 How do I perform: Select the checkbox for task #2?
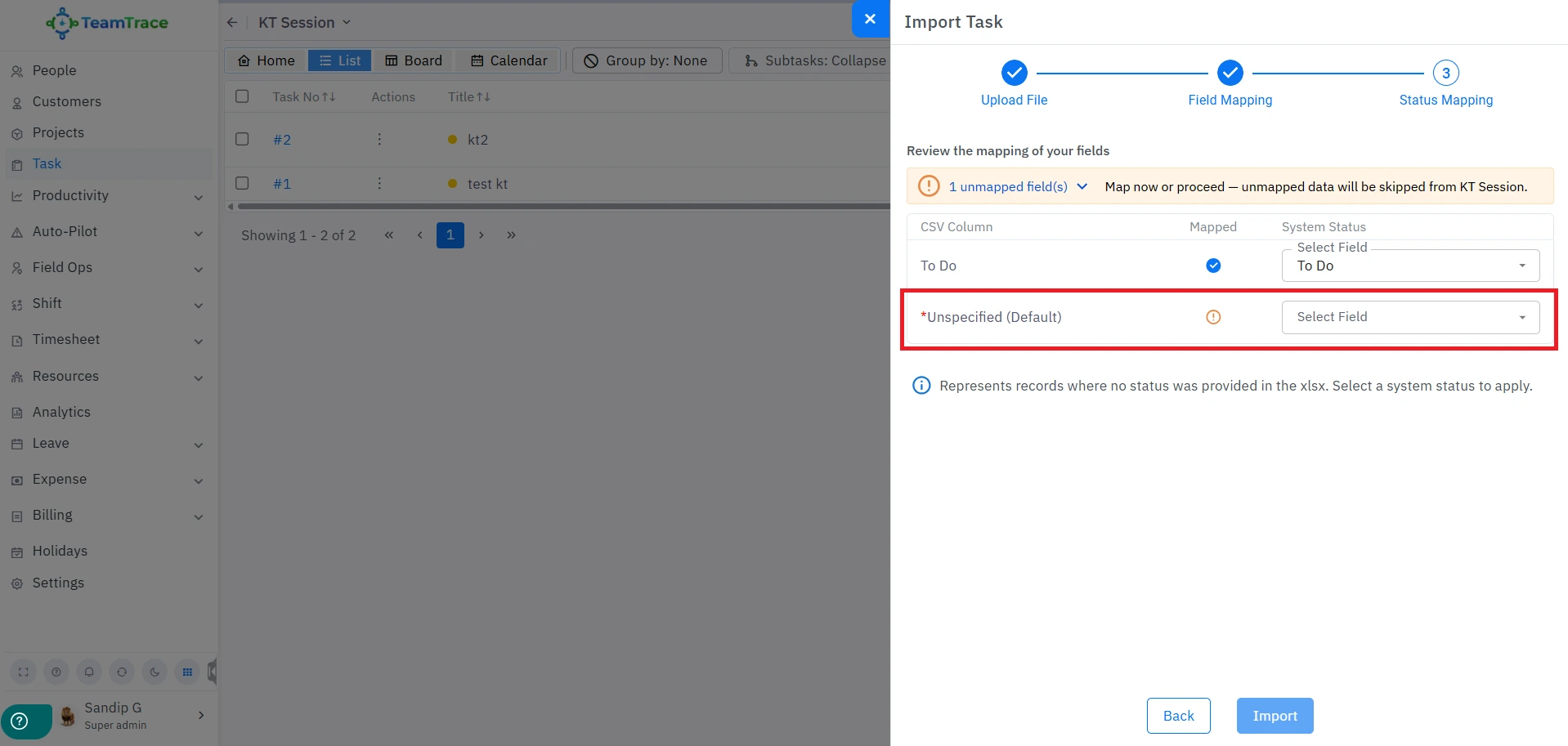(x=242, y=139)
